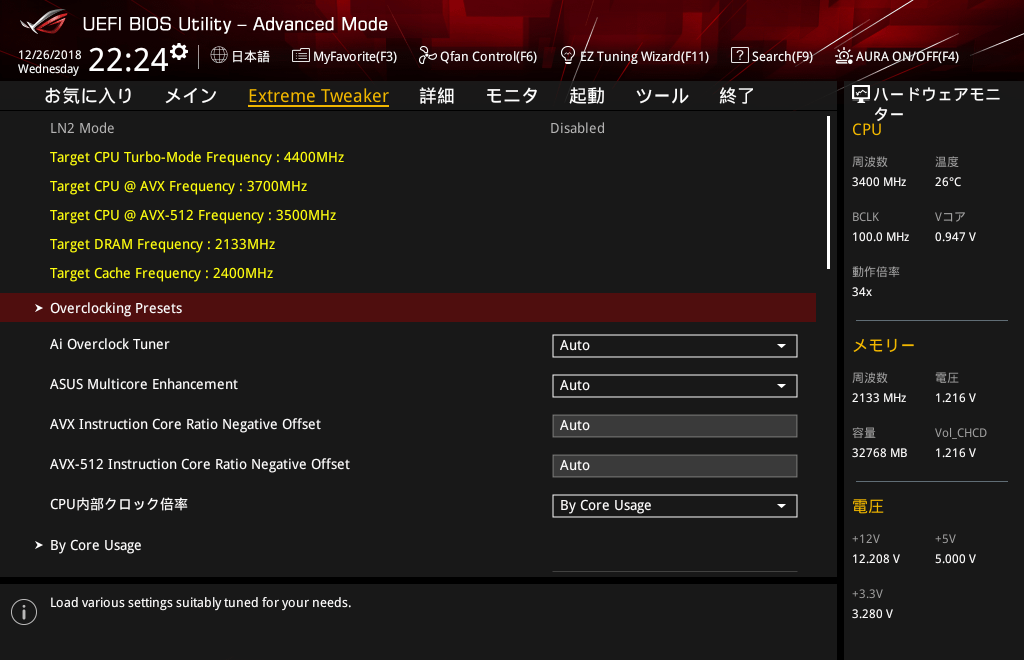The image size is (1024, 660).
Task: Expand the By Core Usage submenu
Action: (408, 544)
